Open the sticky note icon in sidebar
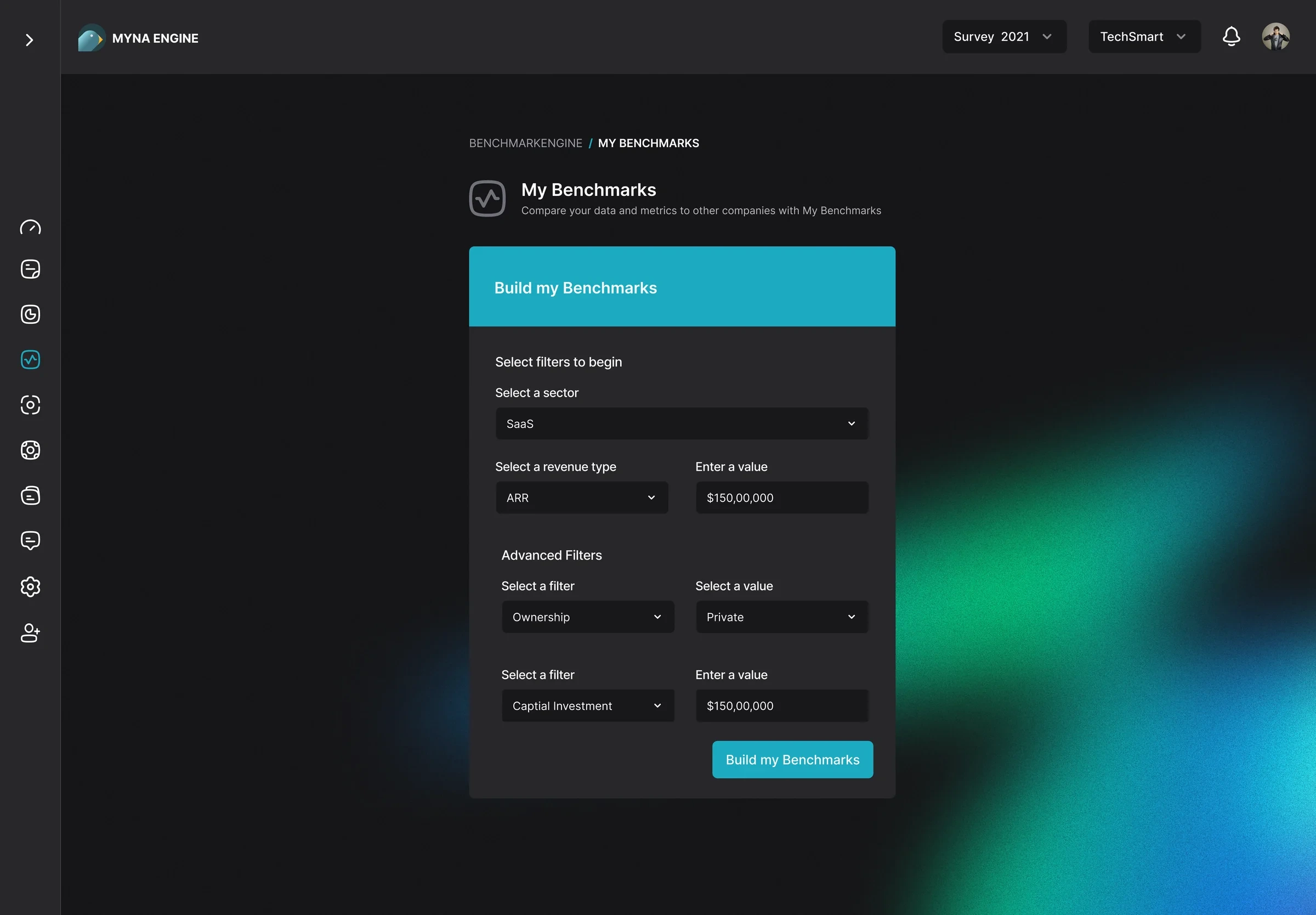This screenshot has height=915, width=1316. point(30,269)
